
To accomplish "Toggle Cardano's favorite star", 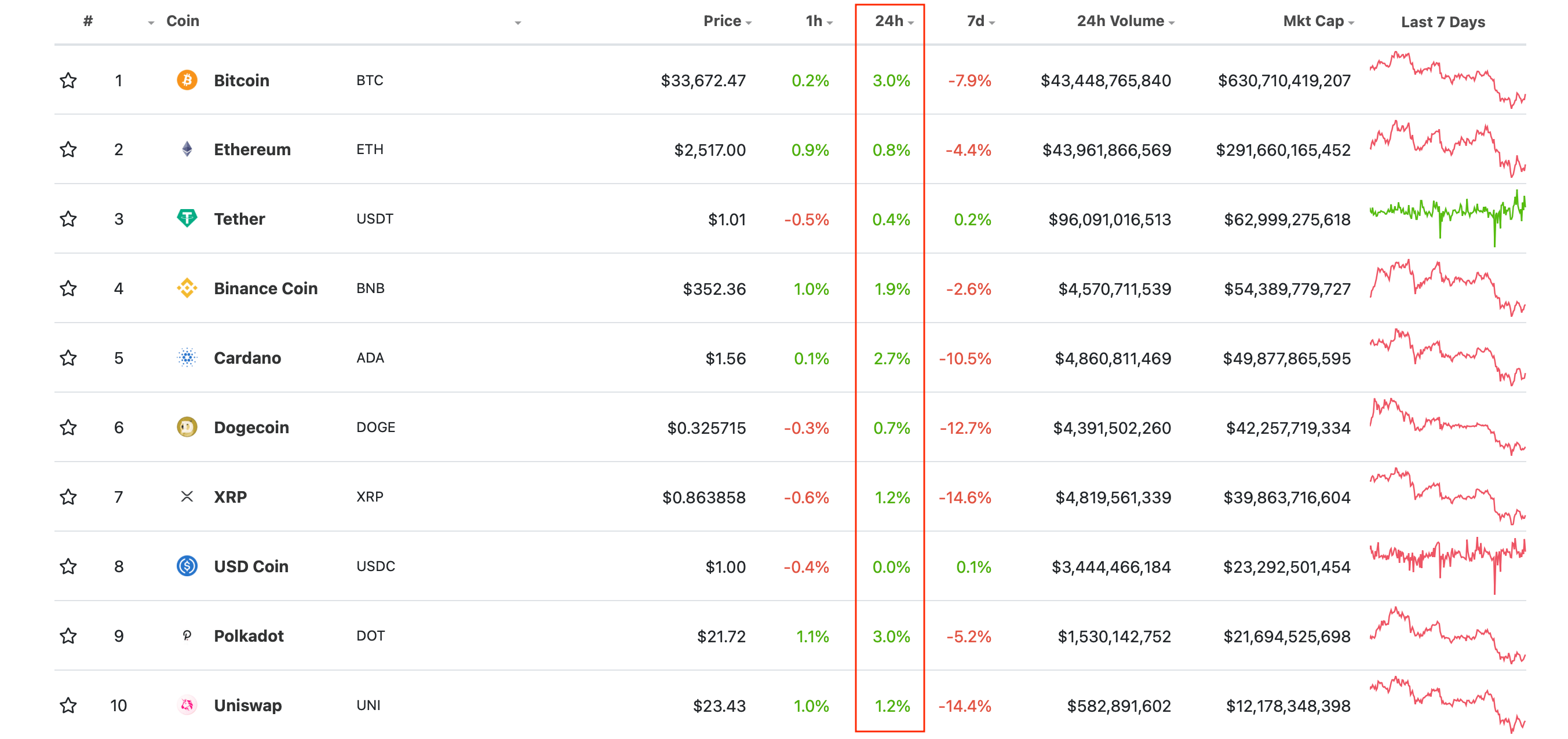I will 68,358.
